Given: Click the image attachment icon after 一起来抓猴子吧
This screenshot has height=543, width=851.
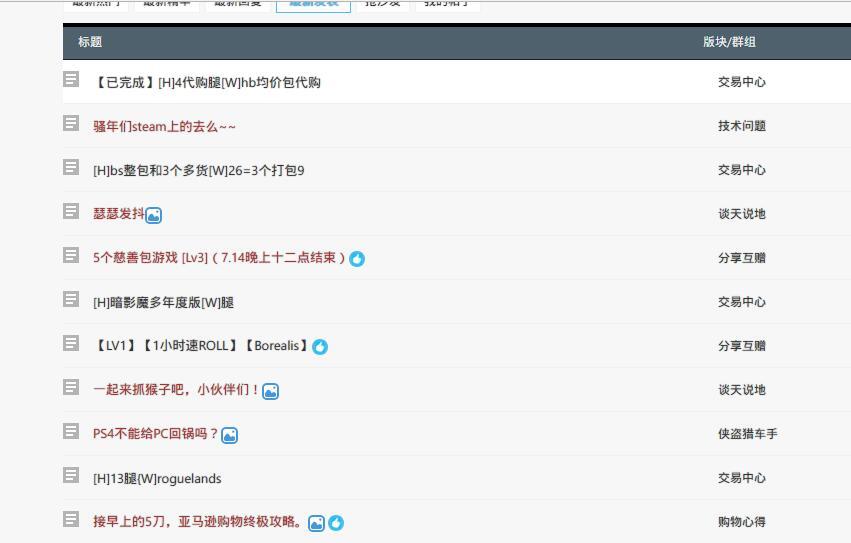Looking at the screenshot, I should click(270, 392).
